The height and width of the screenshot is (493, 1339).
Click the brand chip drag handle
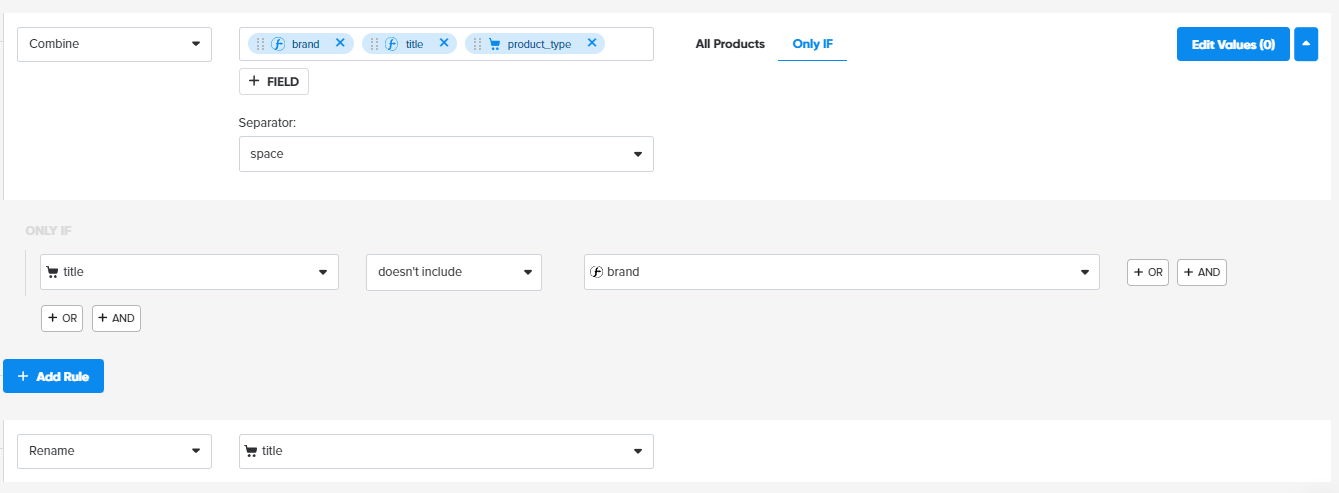pos(261,44)
